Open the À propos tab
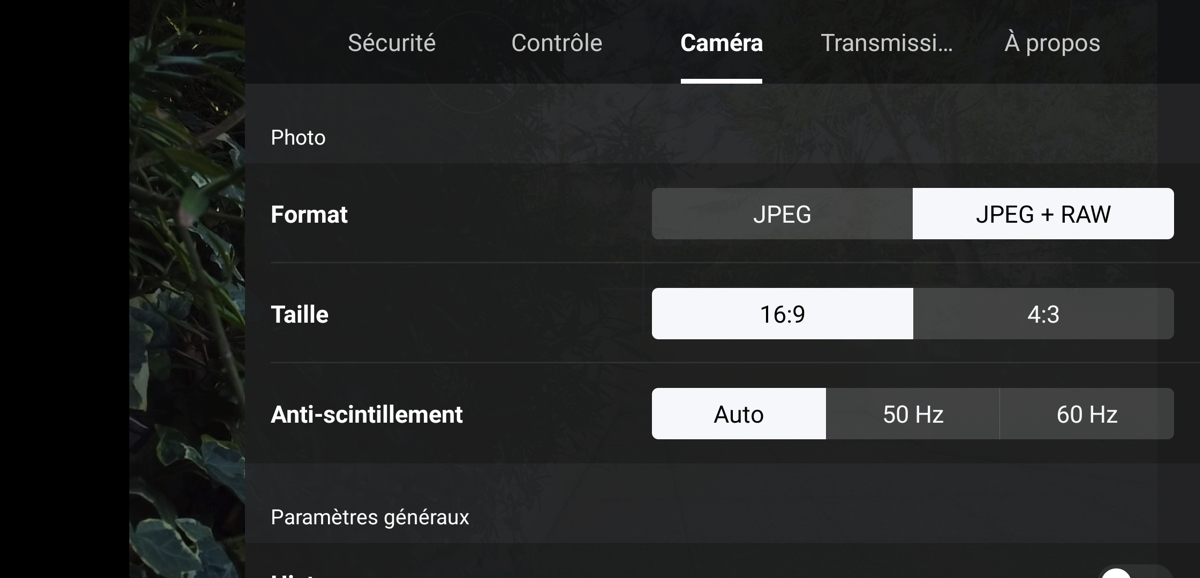The image size is (1200, 578). (1052, 43)
